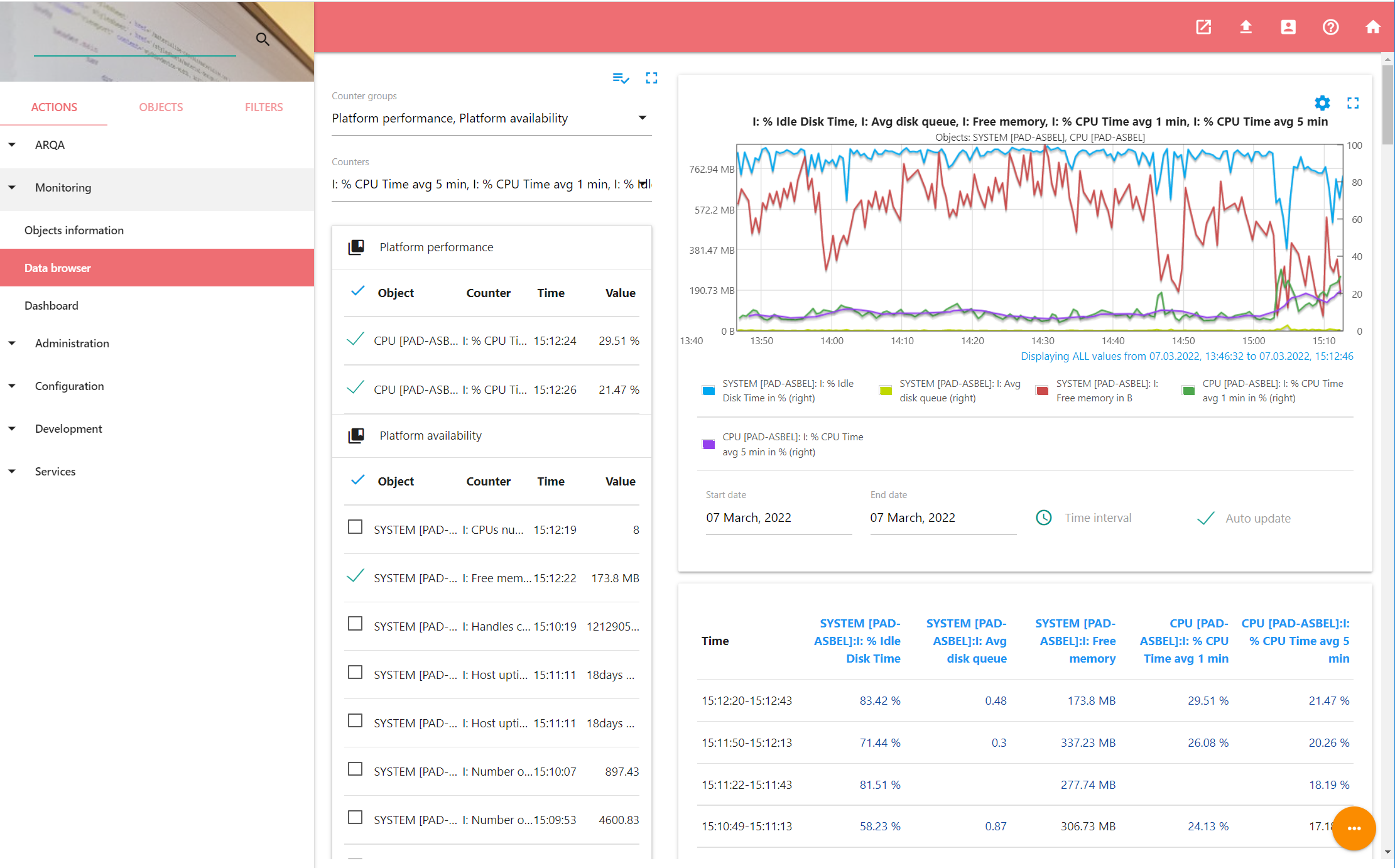Go to home via house icon
Screen dimensions: 1395x868
(x=1373, y=27)
